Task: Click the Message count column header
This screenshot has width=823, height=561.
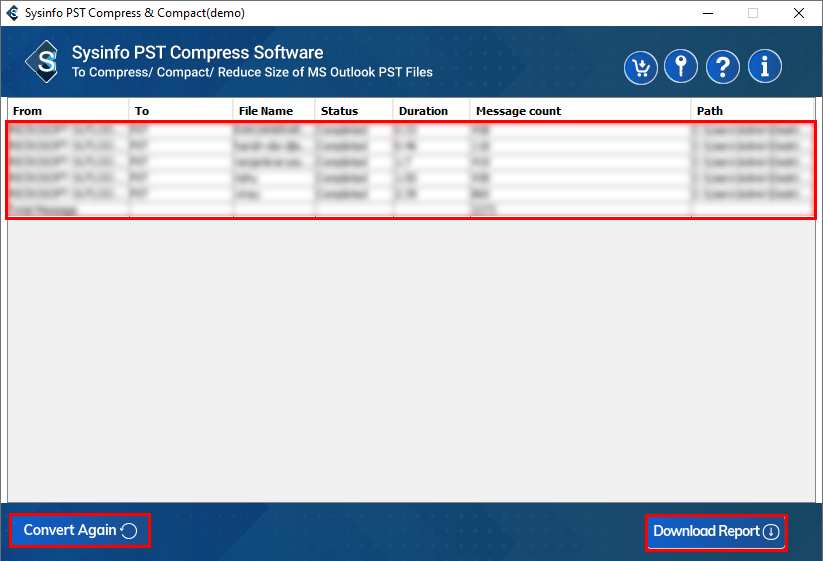Action: coord(580,111)
